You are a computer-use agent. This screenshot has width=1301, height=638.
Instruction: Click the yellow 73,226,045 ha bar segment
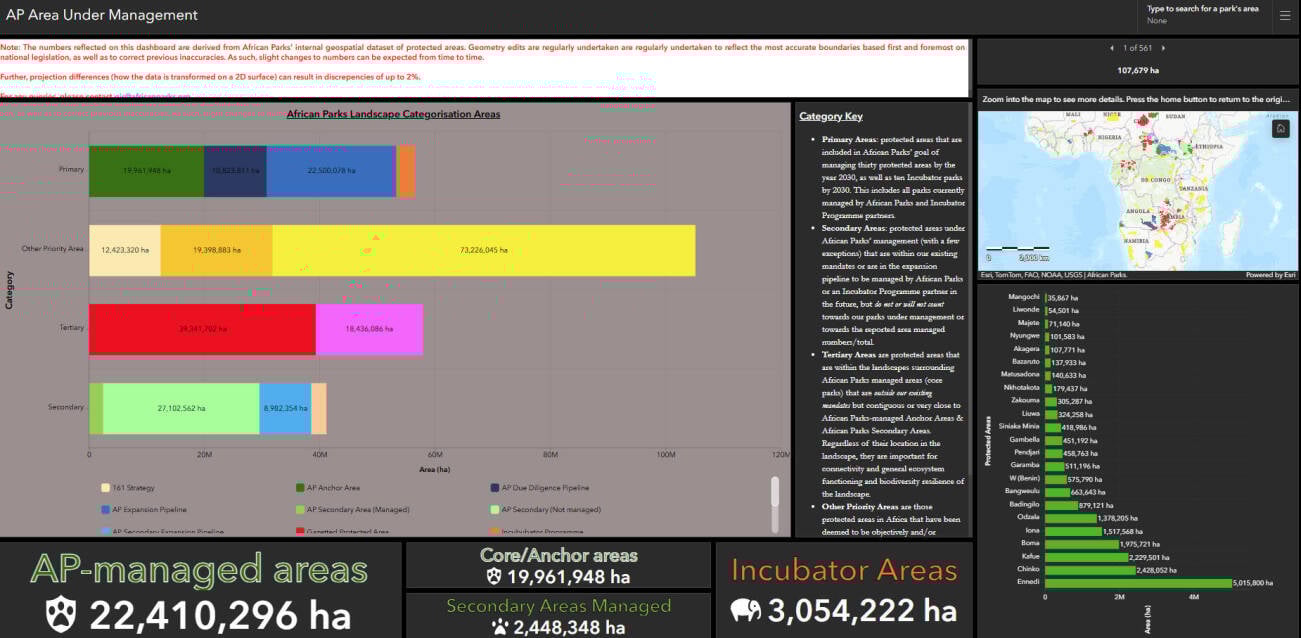pos(483,250)
